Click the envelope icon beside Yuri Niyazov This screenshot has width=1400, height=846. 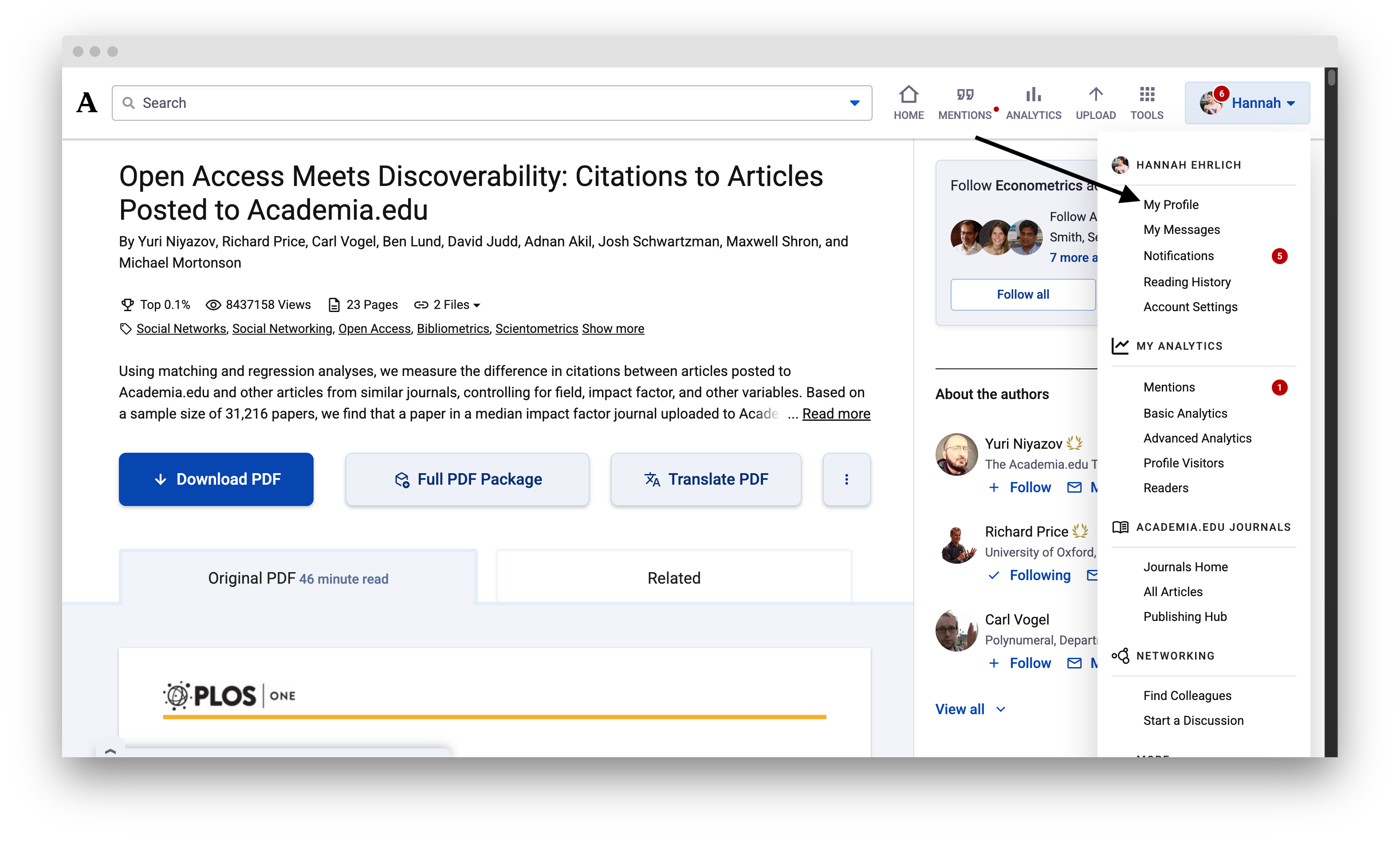[x=1074, y=487]
